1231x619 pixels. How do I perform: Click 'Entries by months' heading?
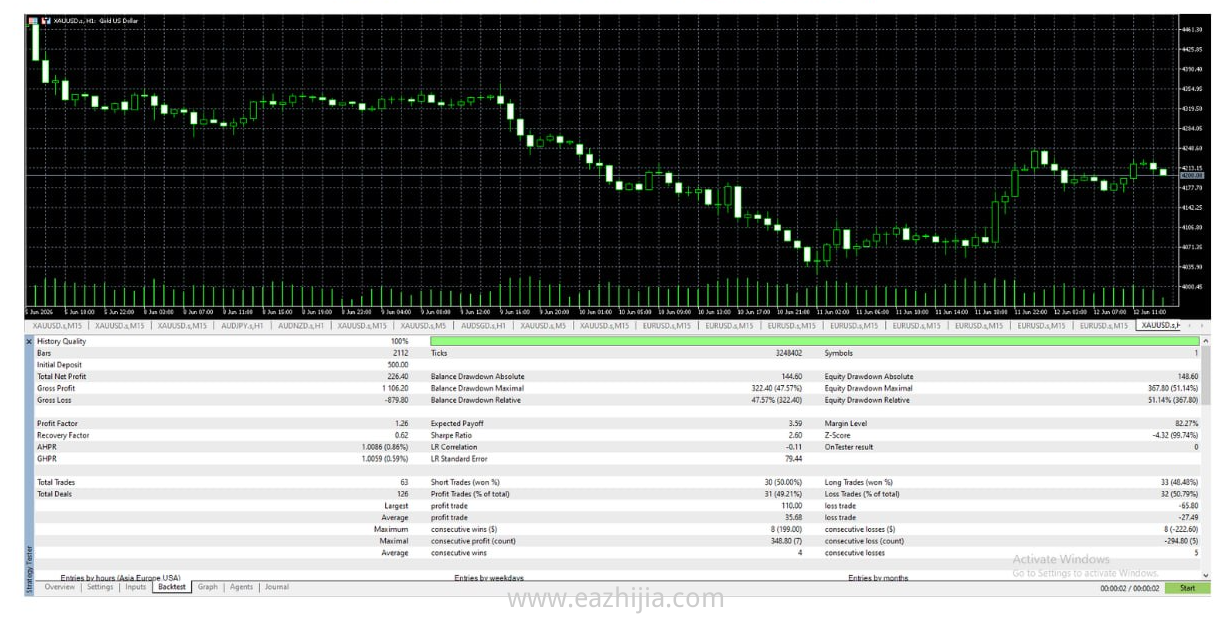tap(879, 578)
